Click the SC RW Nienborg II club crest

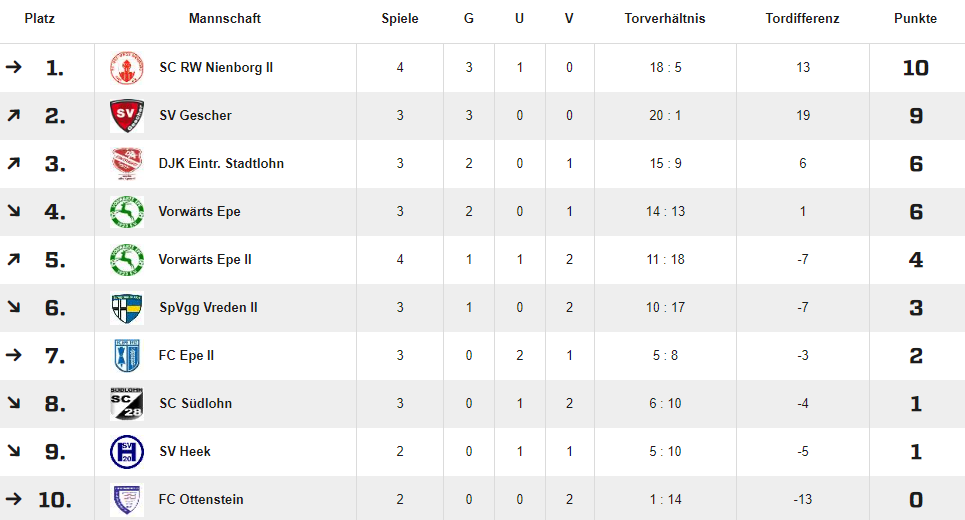(x=127, y=68)
